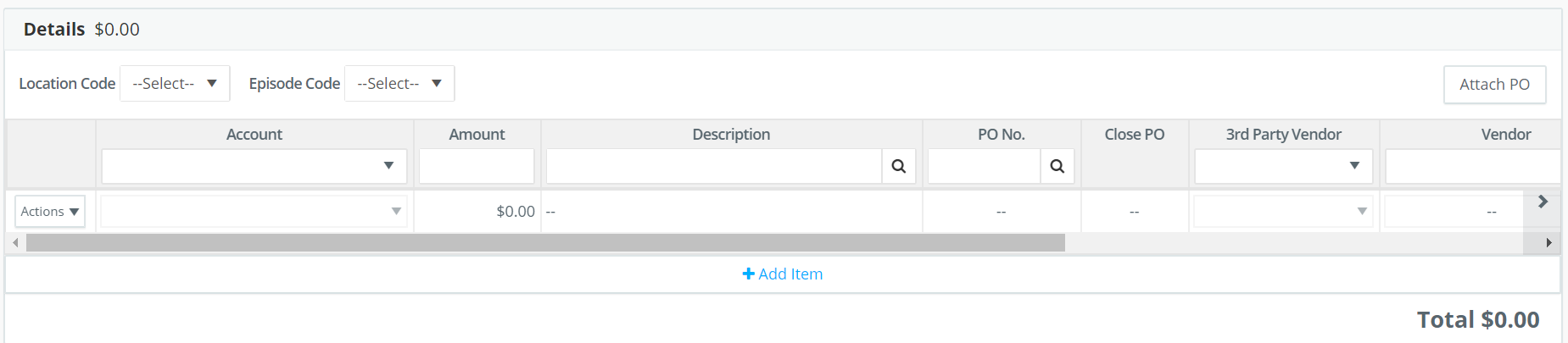Open the Location Code select dropdown

click(x=175, y=84)
